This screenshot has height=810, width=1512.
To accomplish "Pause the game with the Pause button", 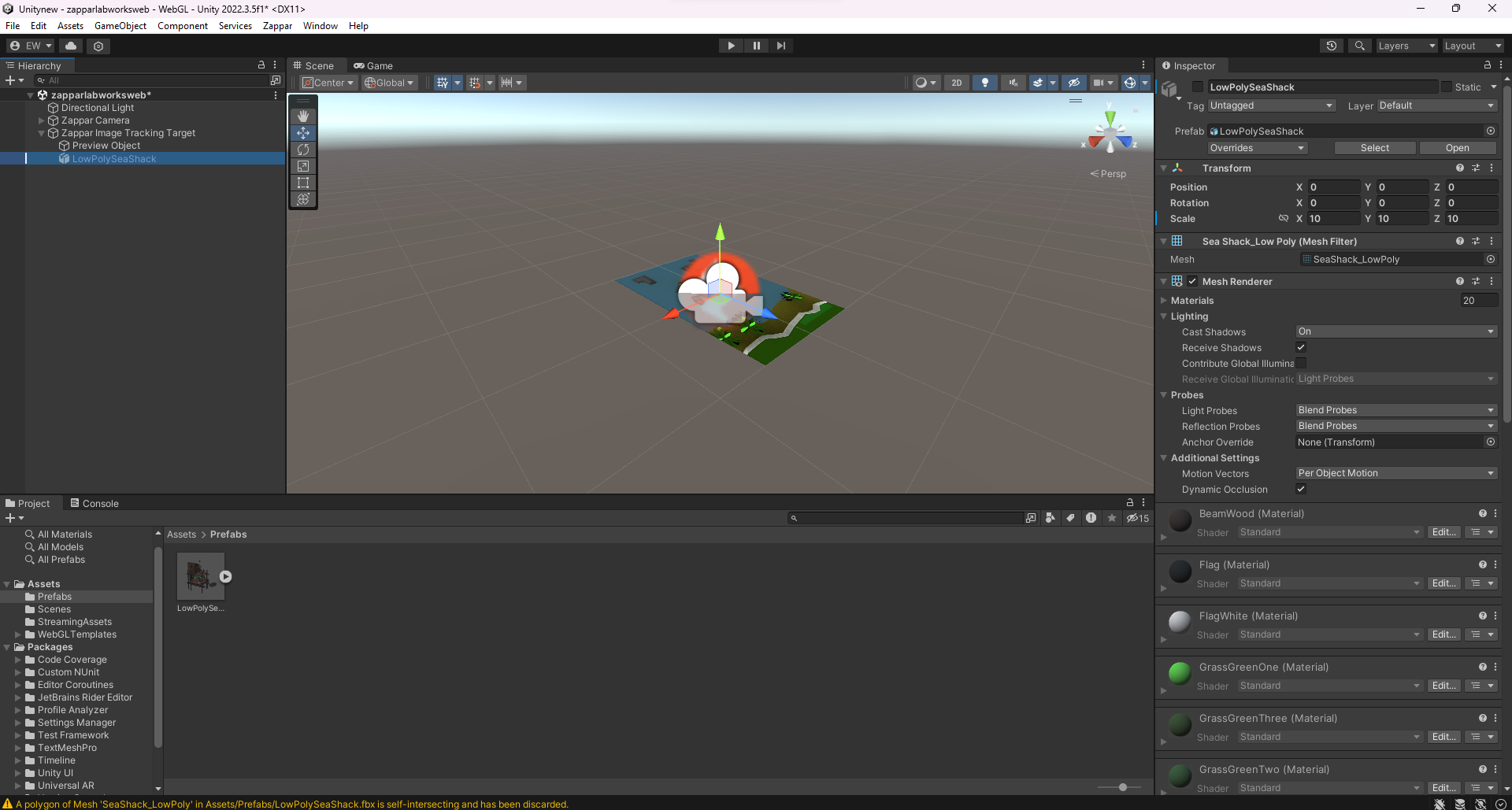I will tap(756, 46).
